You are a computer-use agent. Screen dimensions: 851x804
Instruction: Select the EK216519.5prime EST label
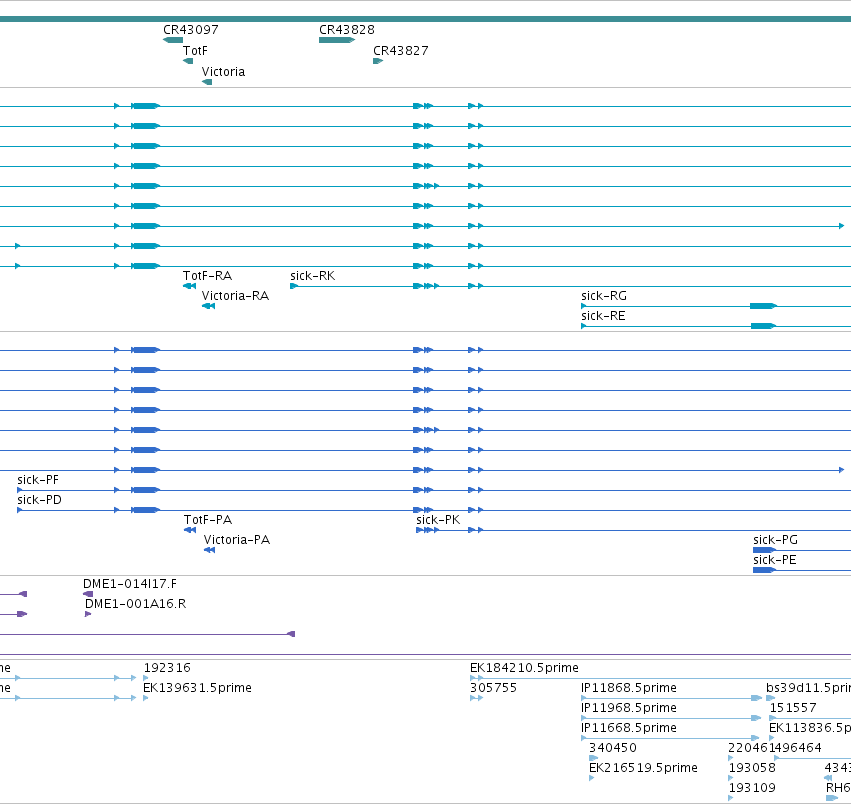click(643, 768)
